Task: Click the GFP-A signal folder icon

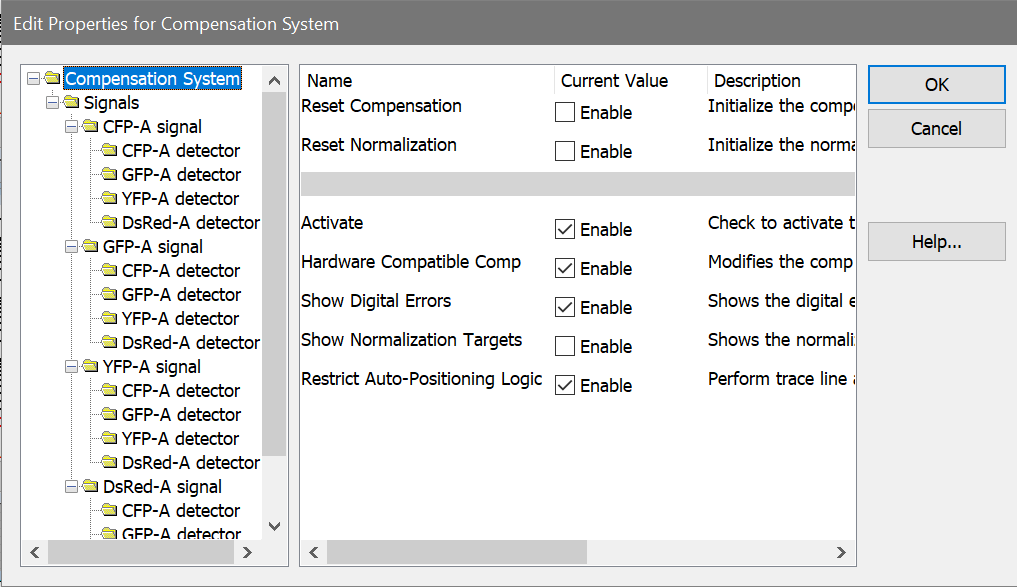Action: tap(91, 247)
